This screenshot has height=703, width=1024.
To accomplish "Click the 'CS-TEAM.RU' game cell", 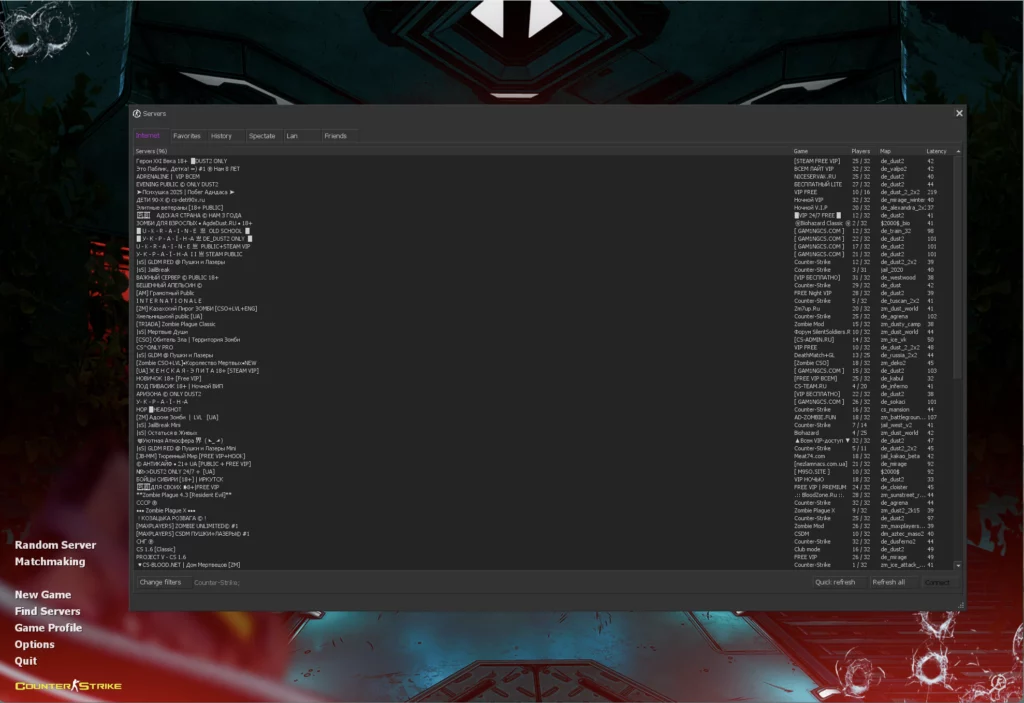I will [x=810, y=386].
